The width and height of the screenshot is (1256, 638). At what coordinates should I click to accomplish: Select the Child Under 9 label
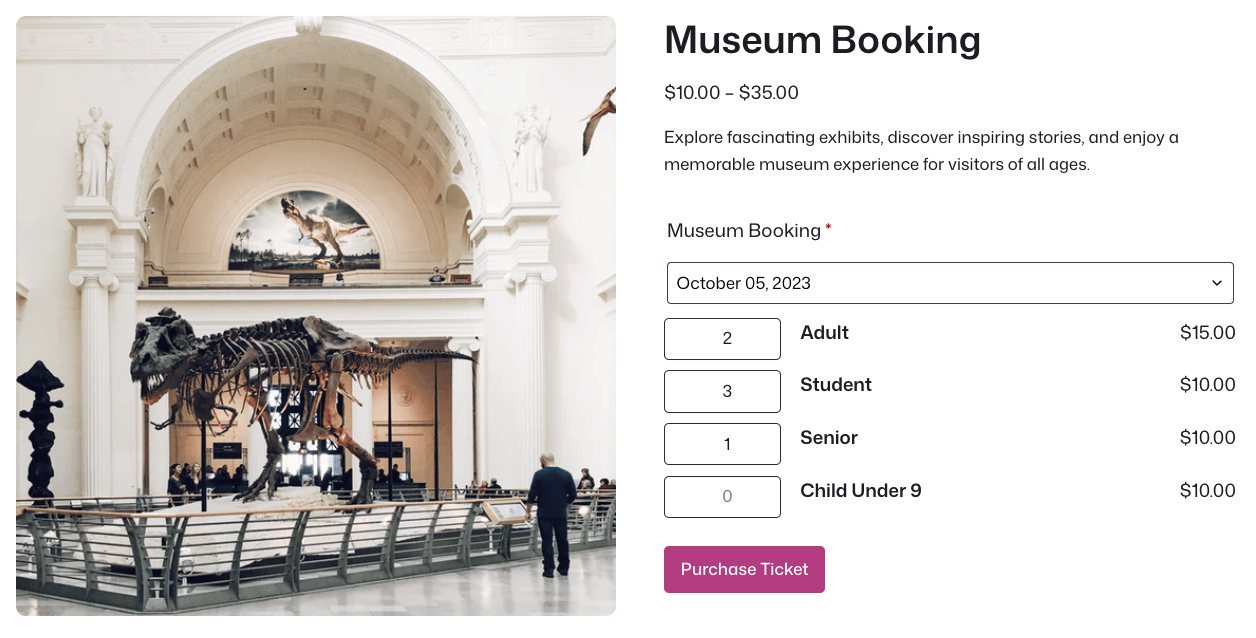coord(861,491)
